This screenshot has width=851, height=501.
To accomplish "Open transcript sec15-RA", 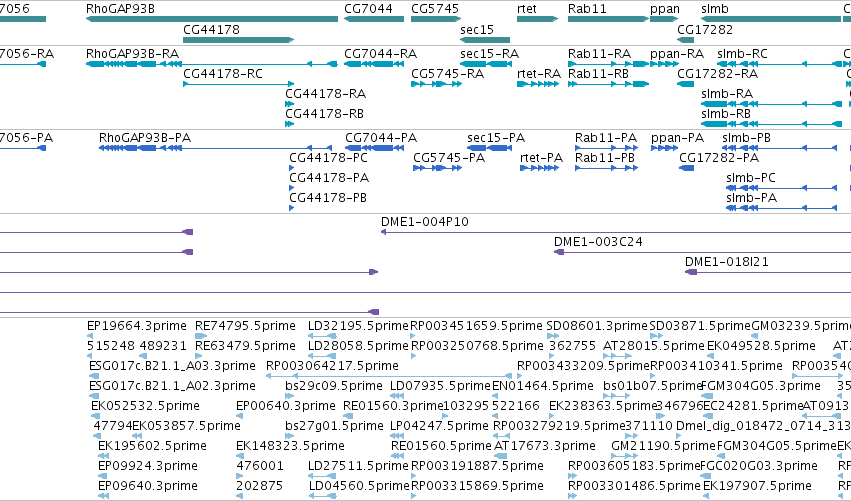I will coord(490,54).
